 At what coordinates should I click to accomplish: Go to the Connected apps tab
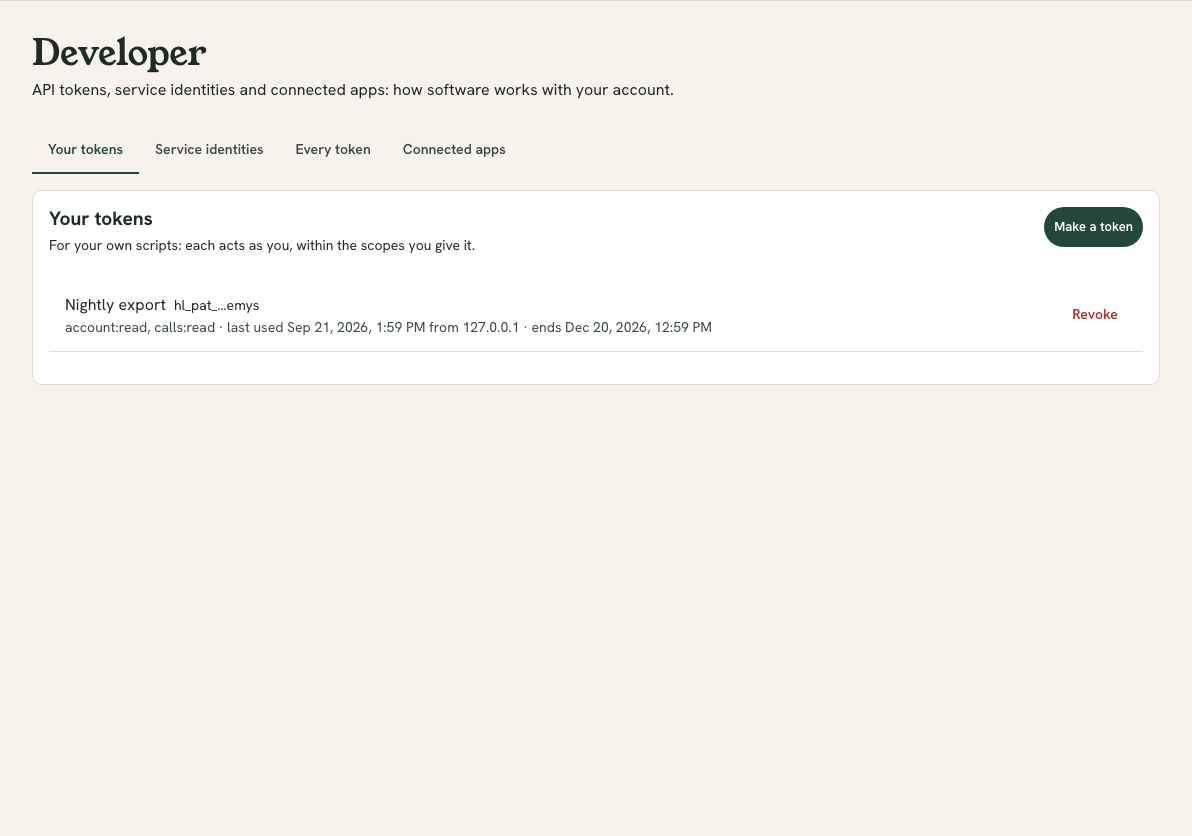pyautogui.click(x=454, y=150)
